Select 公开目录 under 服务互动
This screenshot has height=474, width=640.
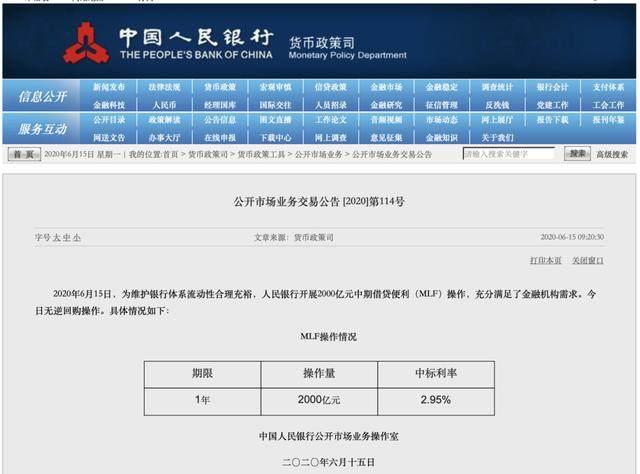point(109,120)
